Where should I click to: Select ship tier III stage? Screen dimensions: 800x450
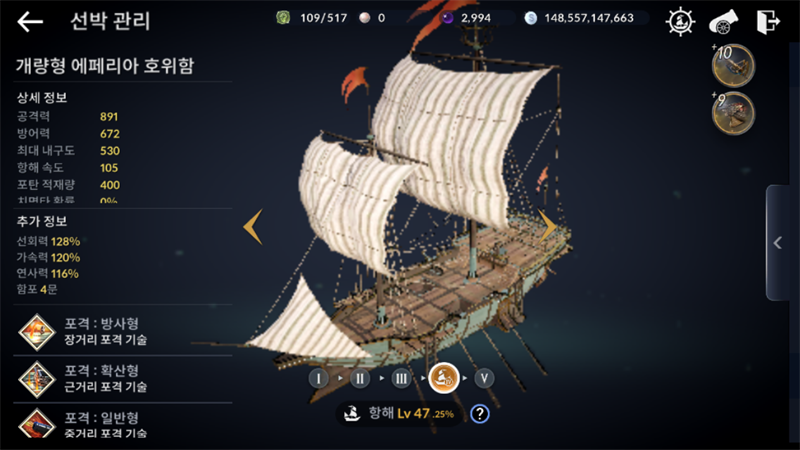point(402,378)
